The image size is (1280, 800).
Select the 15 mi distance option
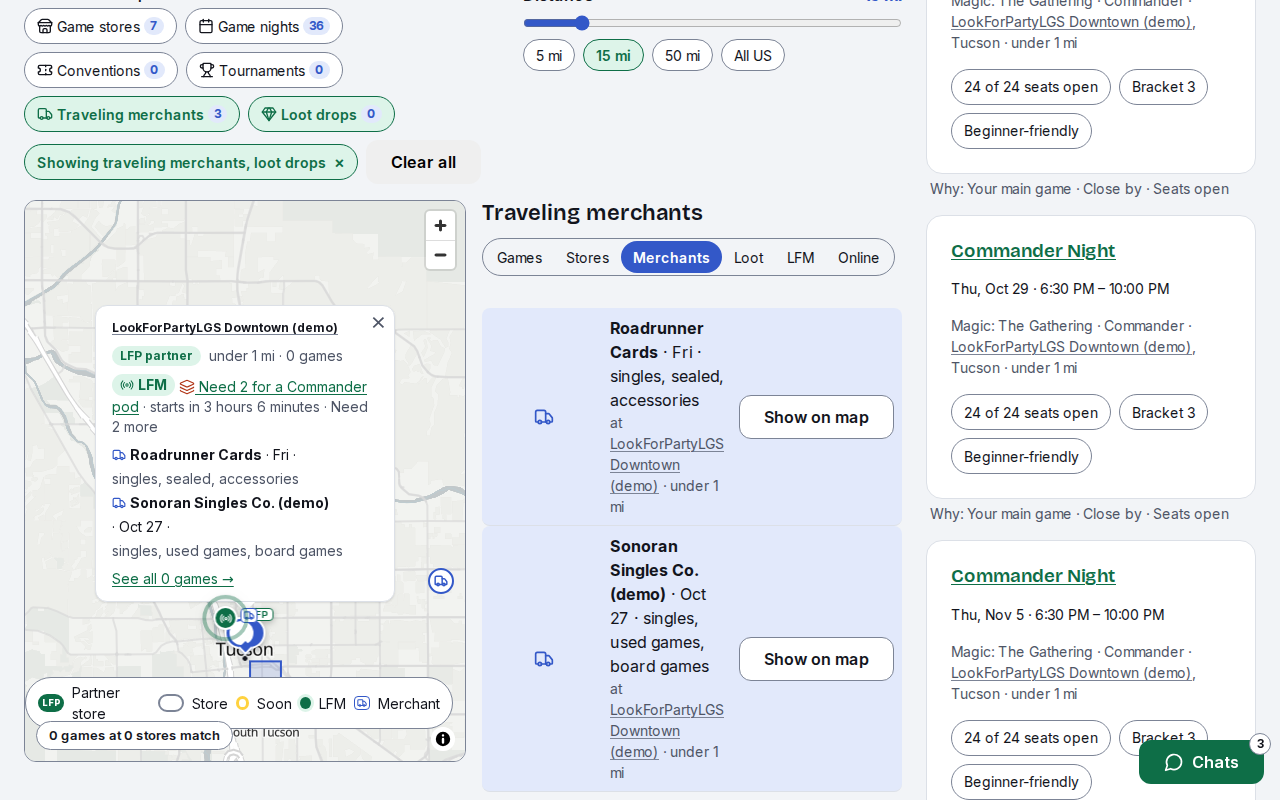613,55
